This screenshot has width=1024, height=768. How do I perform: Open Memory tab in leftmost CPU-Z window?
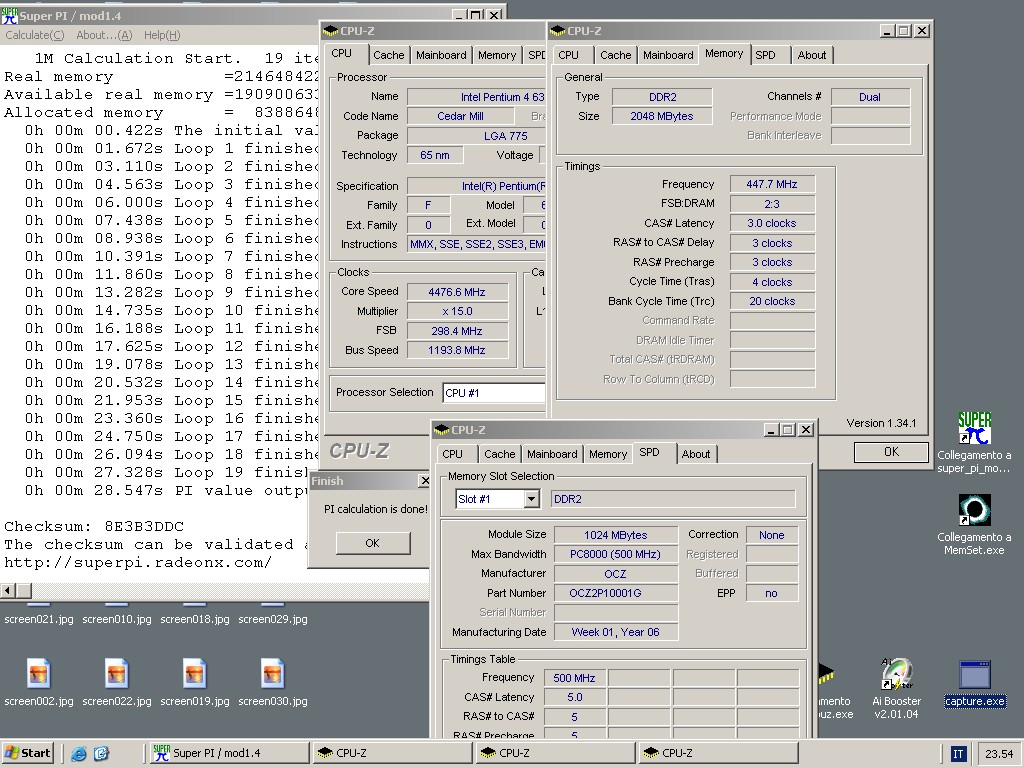click(x=497, y=56)
